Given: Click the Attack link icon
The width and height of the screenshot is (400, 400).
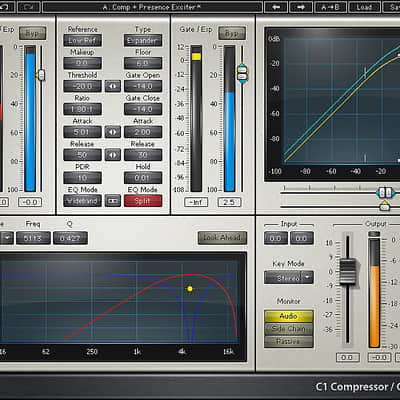Looking at the screenshot, I should pyautogui.click(x=113, y=132).
